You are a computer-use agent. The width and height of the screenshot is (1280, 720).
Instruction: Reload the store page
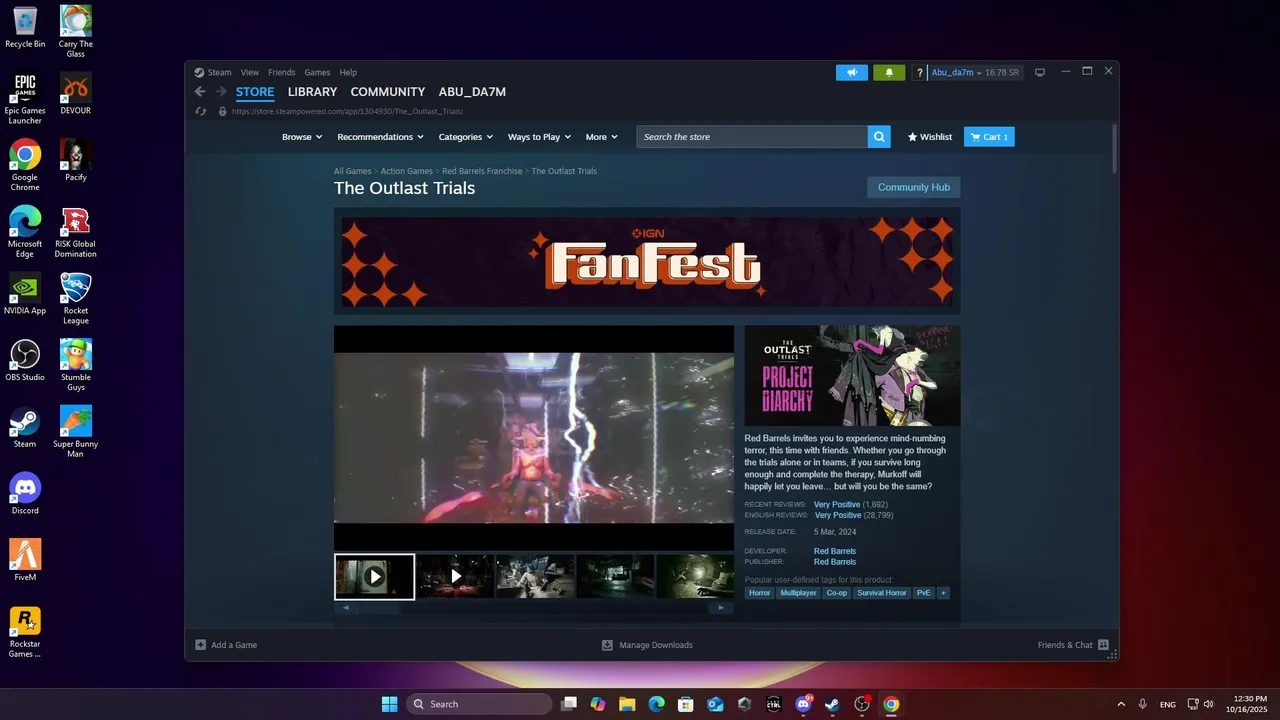click(x=201, y=111)
